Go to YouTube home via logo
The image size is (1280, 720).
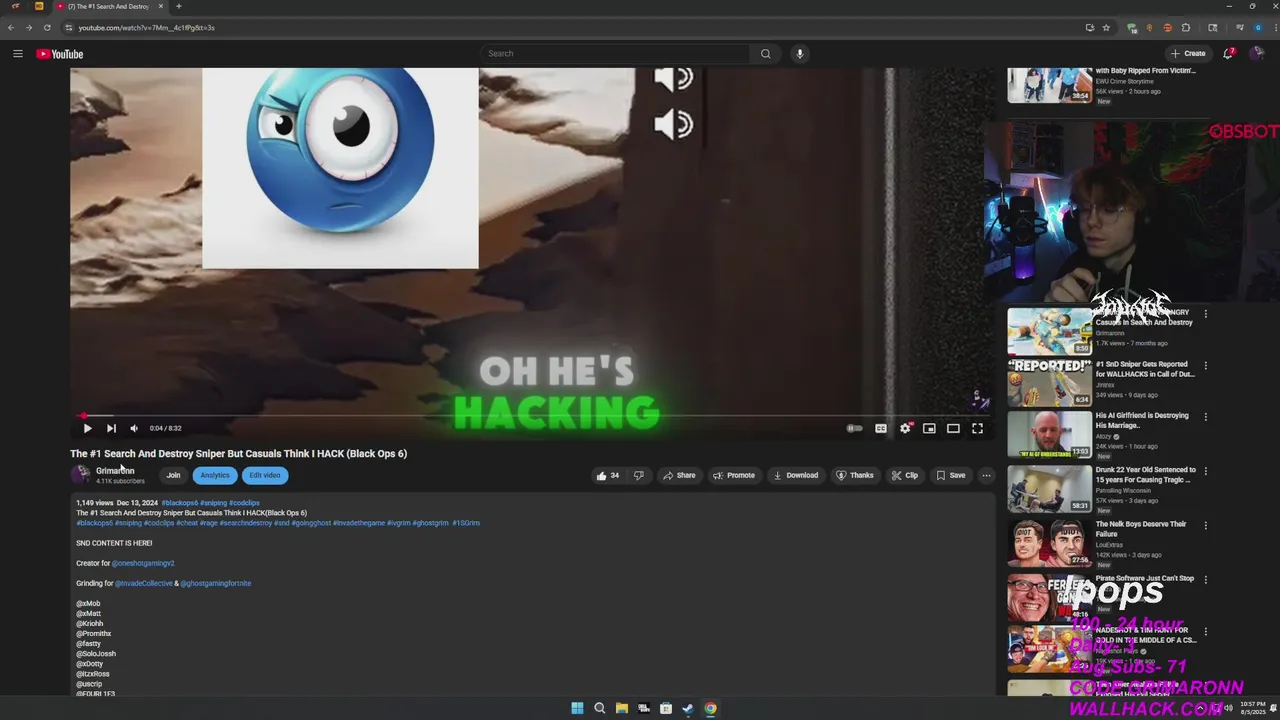coord(60,54)
